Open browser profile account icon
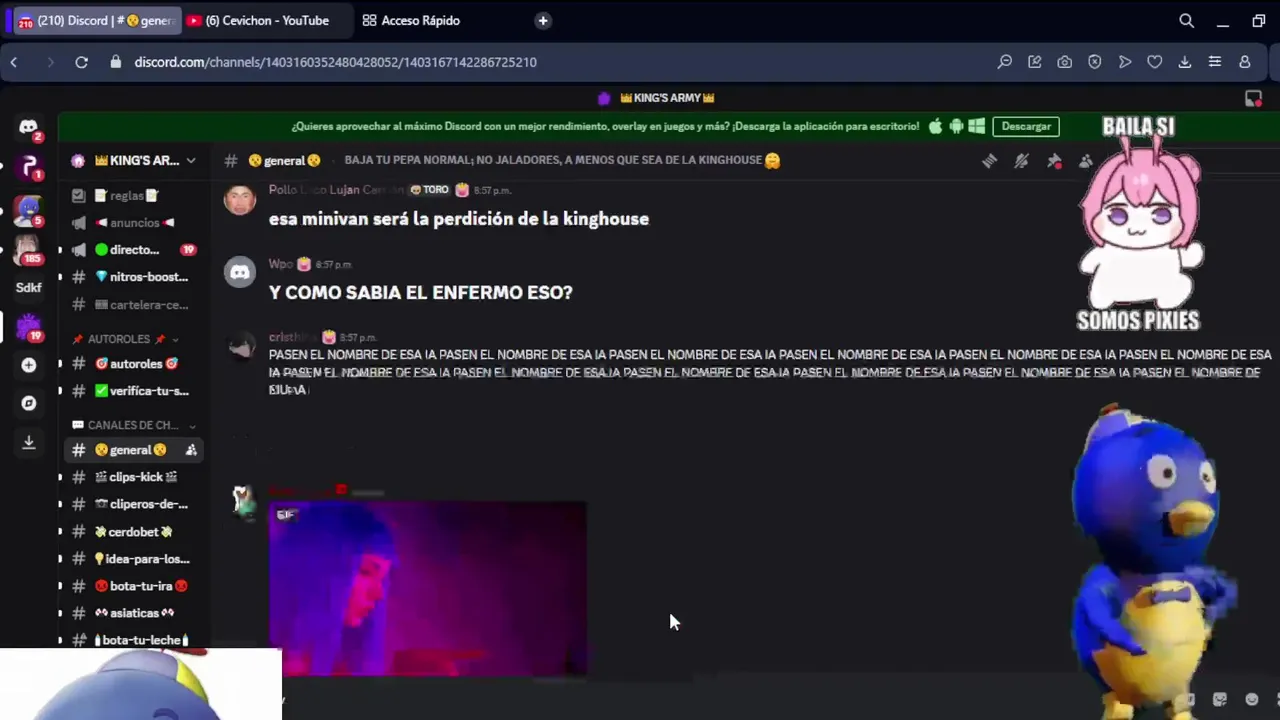The width and height of the screenshot is (1280, 720). pyautogui.click(x=1245, y=62)
